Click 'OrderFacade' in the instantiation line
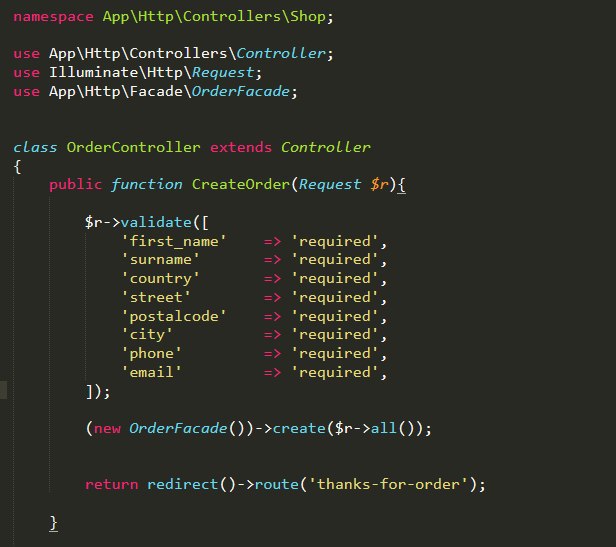 (178, 428)
